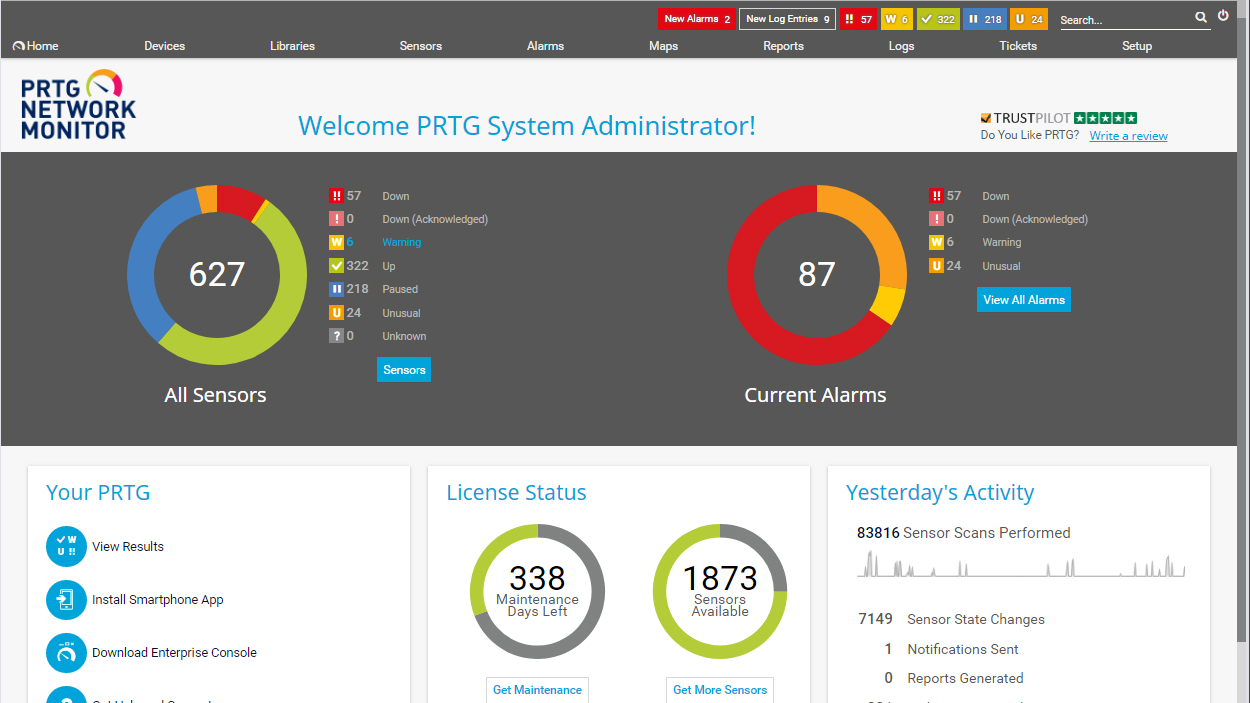Click Down (Acknowledged) icon in All Sensors legend
The height and width of the screenshot is (703, 1250).
[x=336, y=219]
